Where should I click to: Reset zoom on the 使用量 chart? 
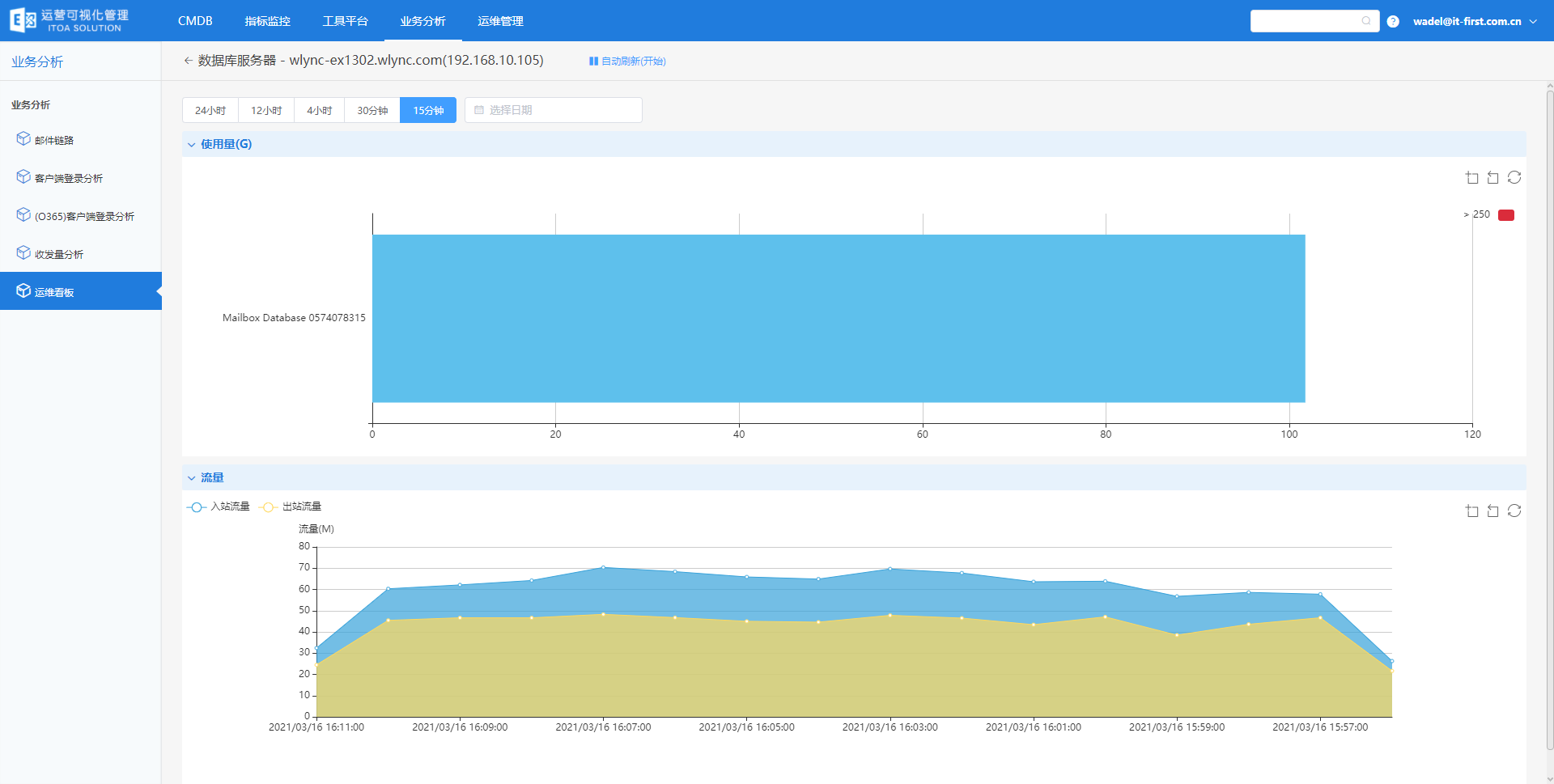[x=1493, y=178]
